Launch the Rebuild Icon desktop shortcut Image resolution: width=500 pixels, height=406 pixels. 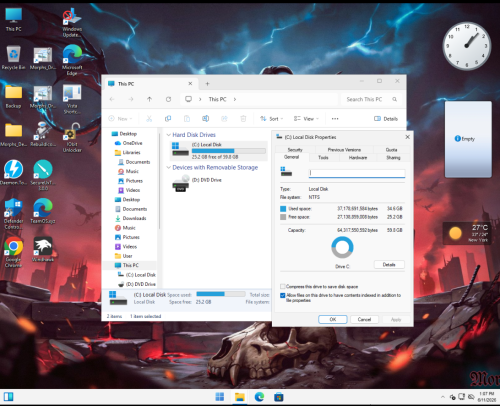(43, 134)
